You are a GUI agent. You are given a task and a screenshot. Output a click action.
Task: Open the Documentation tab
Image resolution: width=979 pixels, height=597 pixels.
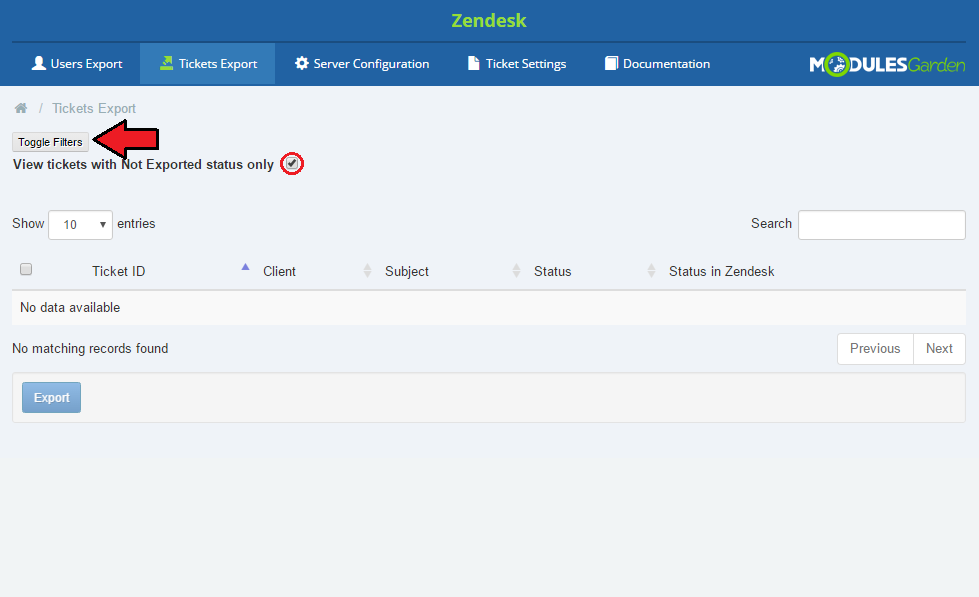657,64
